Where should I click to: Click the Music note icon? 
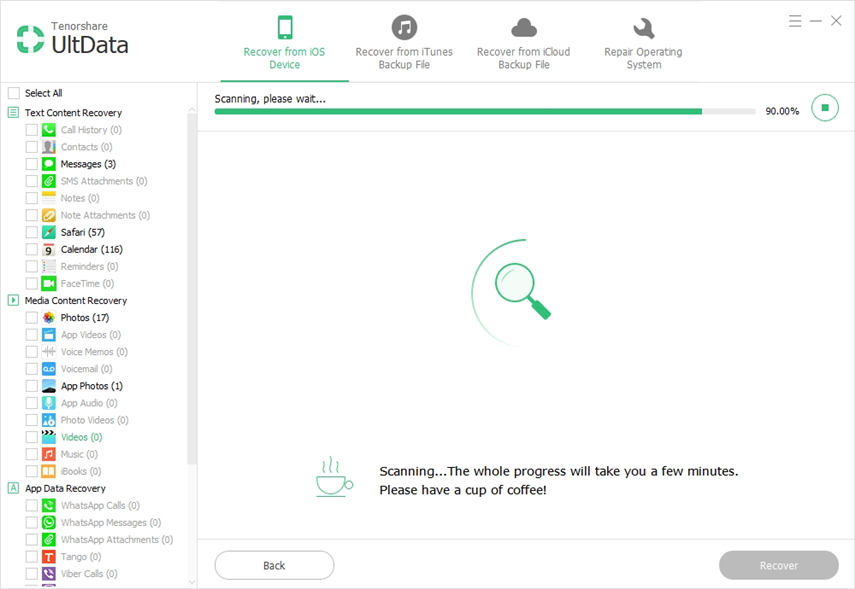[49, 454]
